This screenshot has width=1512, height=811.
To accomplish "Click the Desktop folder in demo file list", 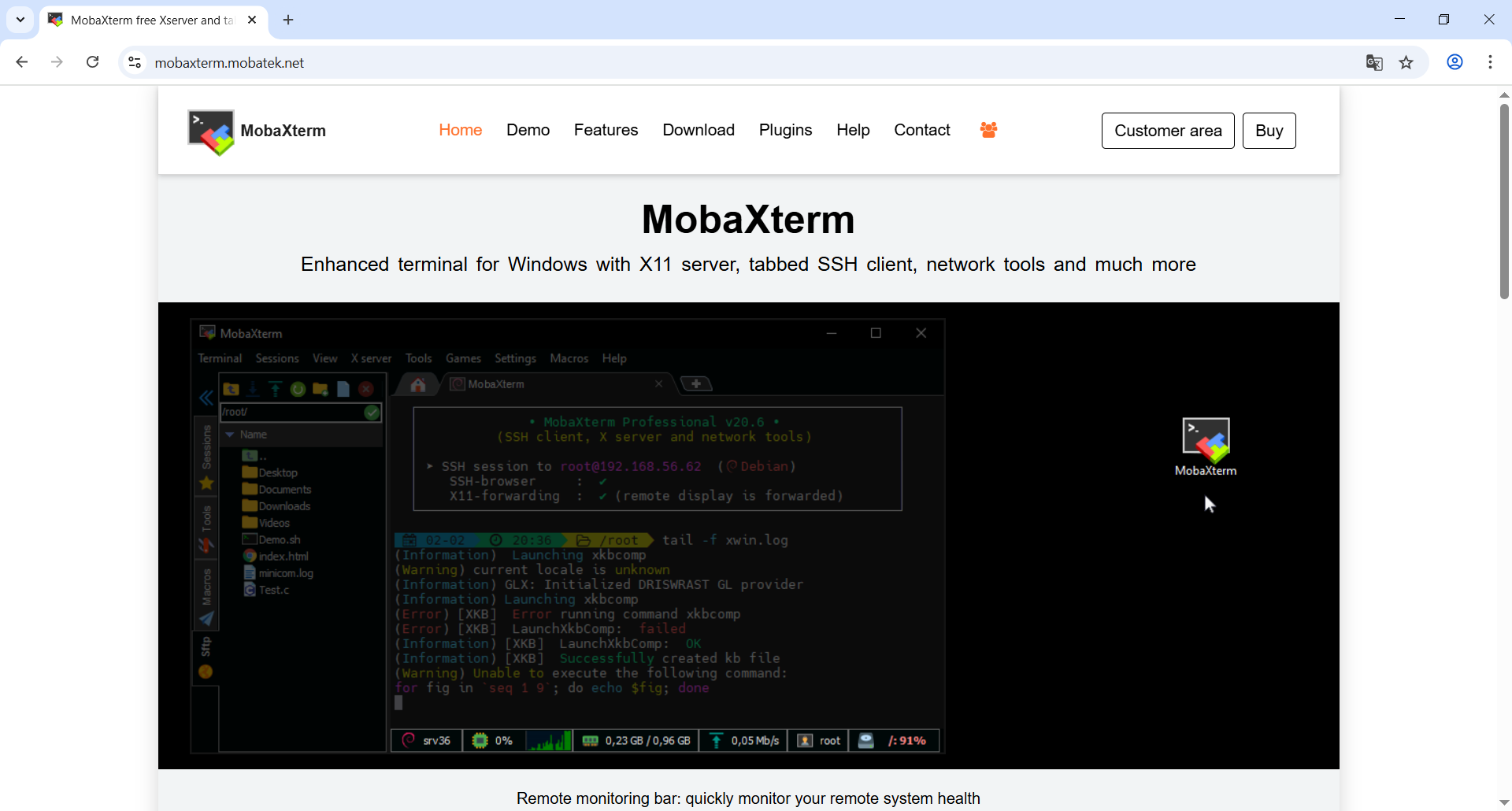I will point(270,472).
